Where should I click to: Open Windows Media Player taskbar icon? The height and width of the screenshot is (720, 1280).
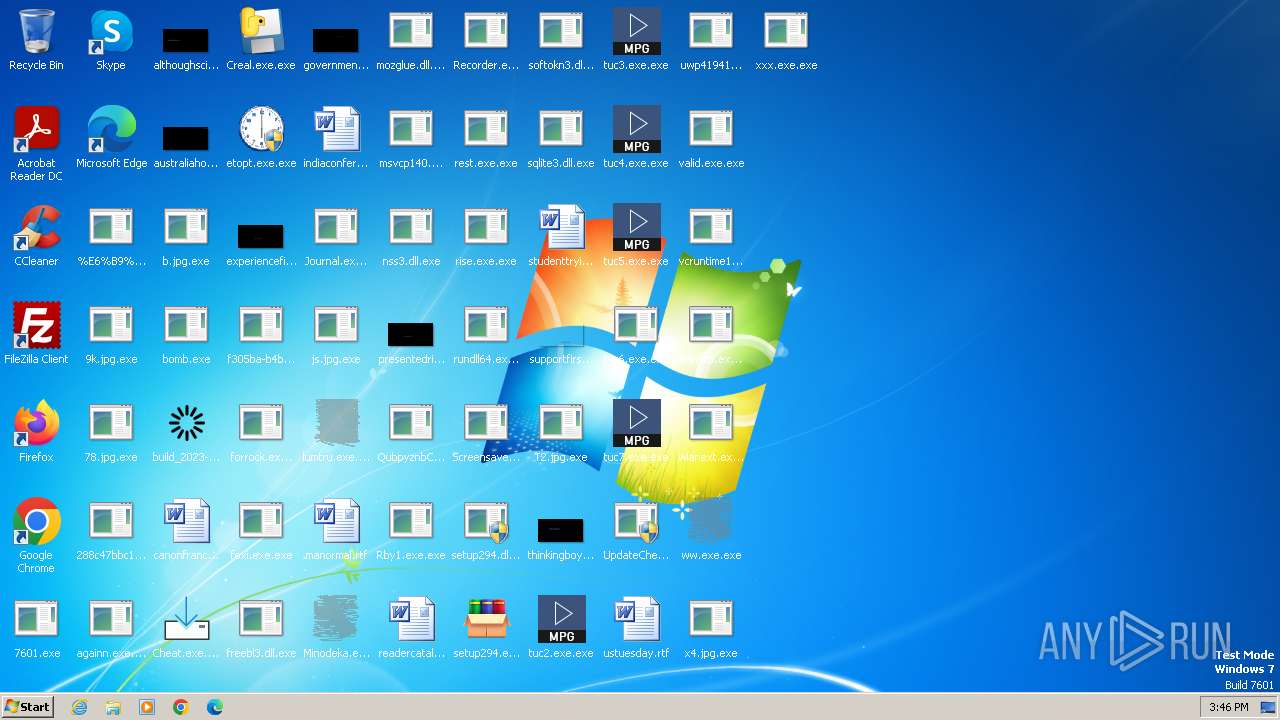(x=147, y=707)
